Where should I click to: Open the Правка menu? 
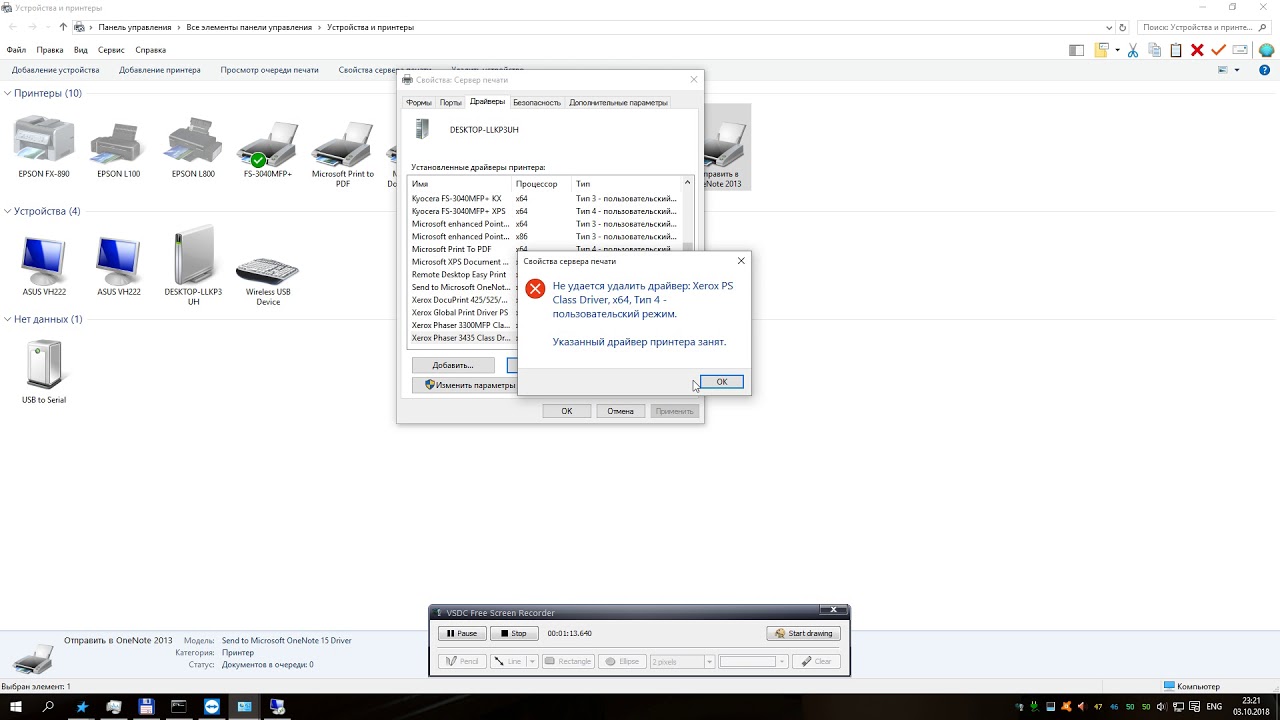(x=50, y=50)
